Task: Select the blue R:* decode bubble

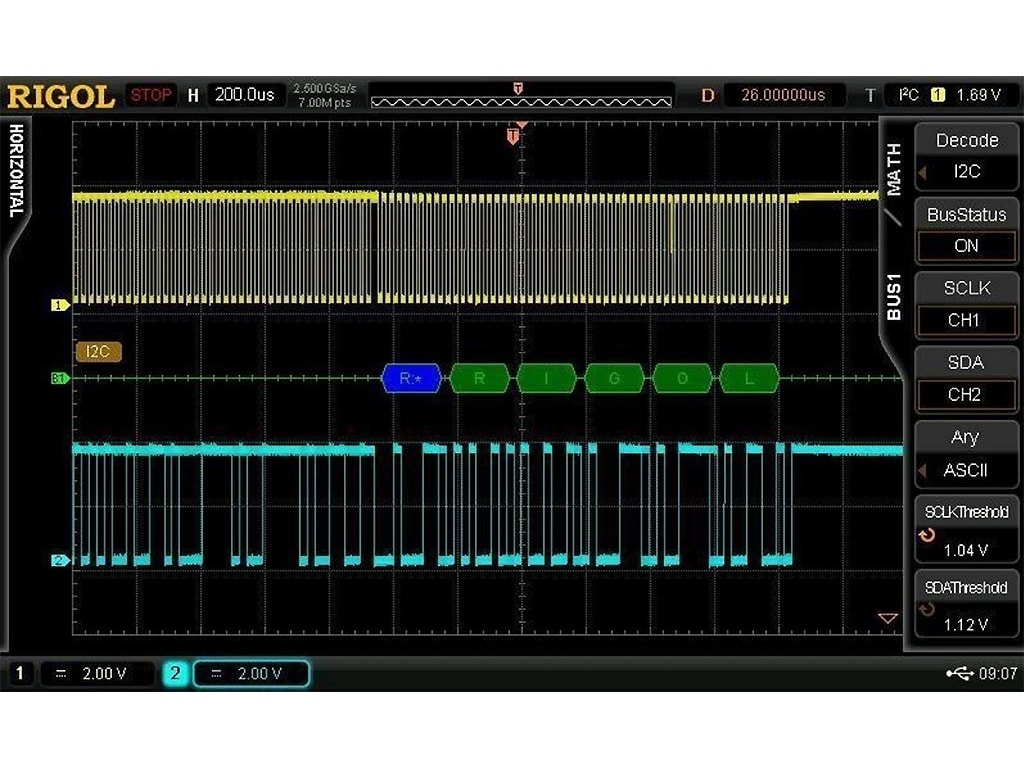Action: 411,378
